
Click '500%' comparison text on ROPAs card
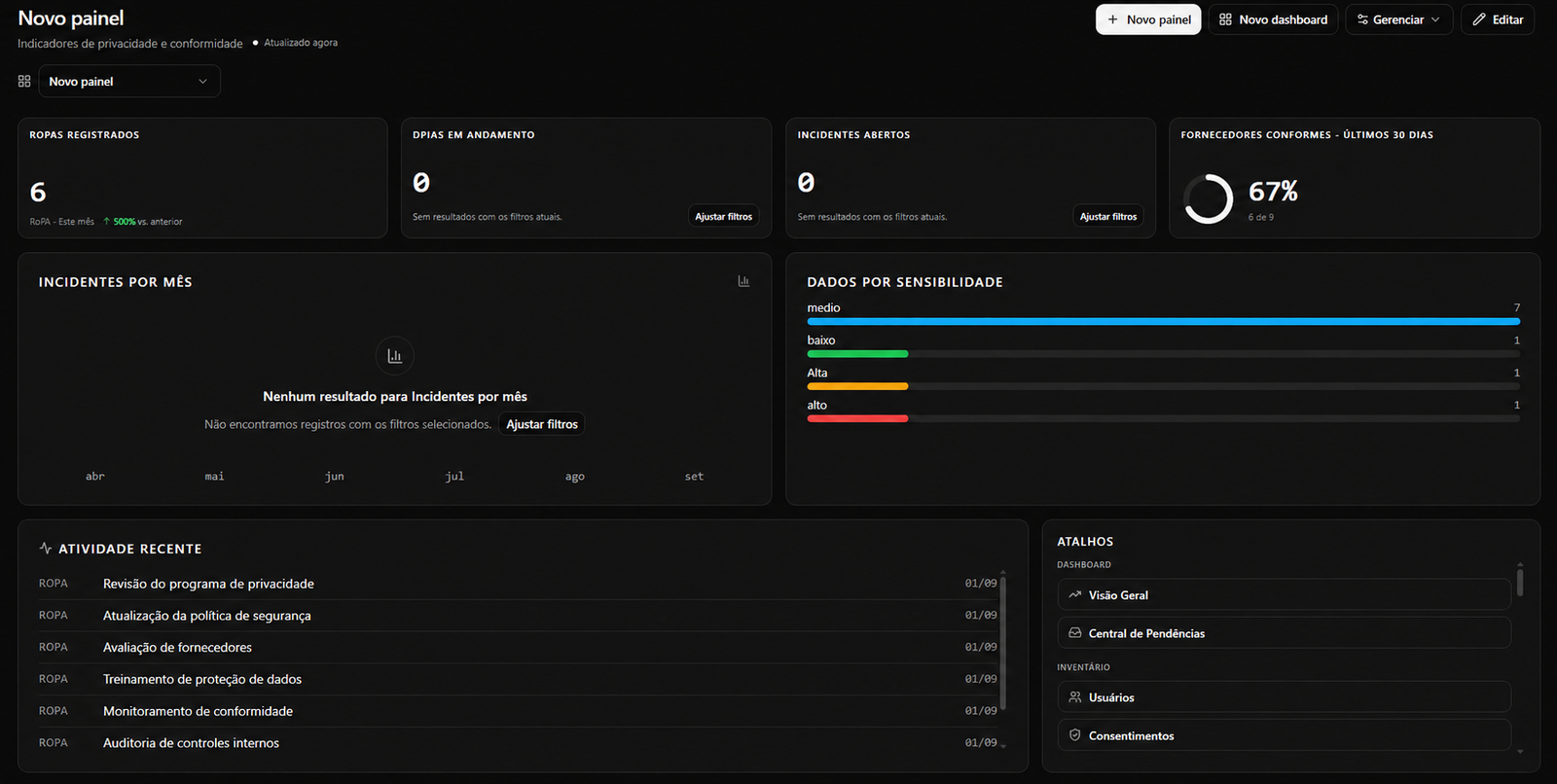click(x=125, y=222)
